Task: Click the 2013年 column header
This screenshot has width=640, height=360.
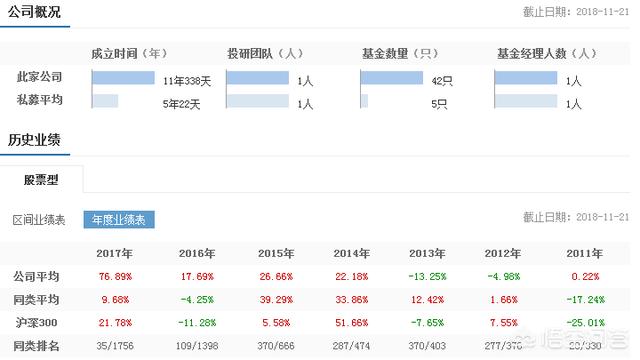Action: pos(427,253)
